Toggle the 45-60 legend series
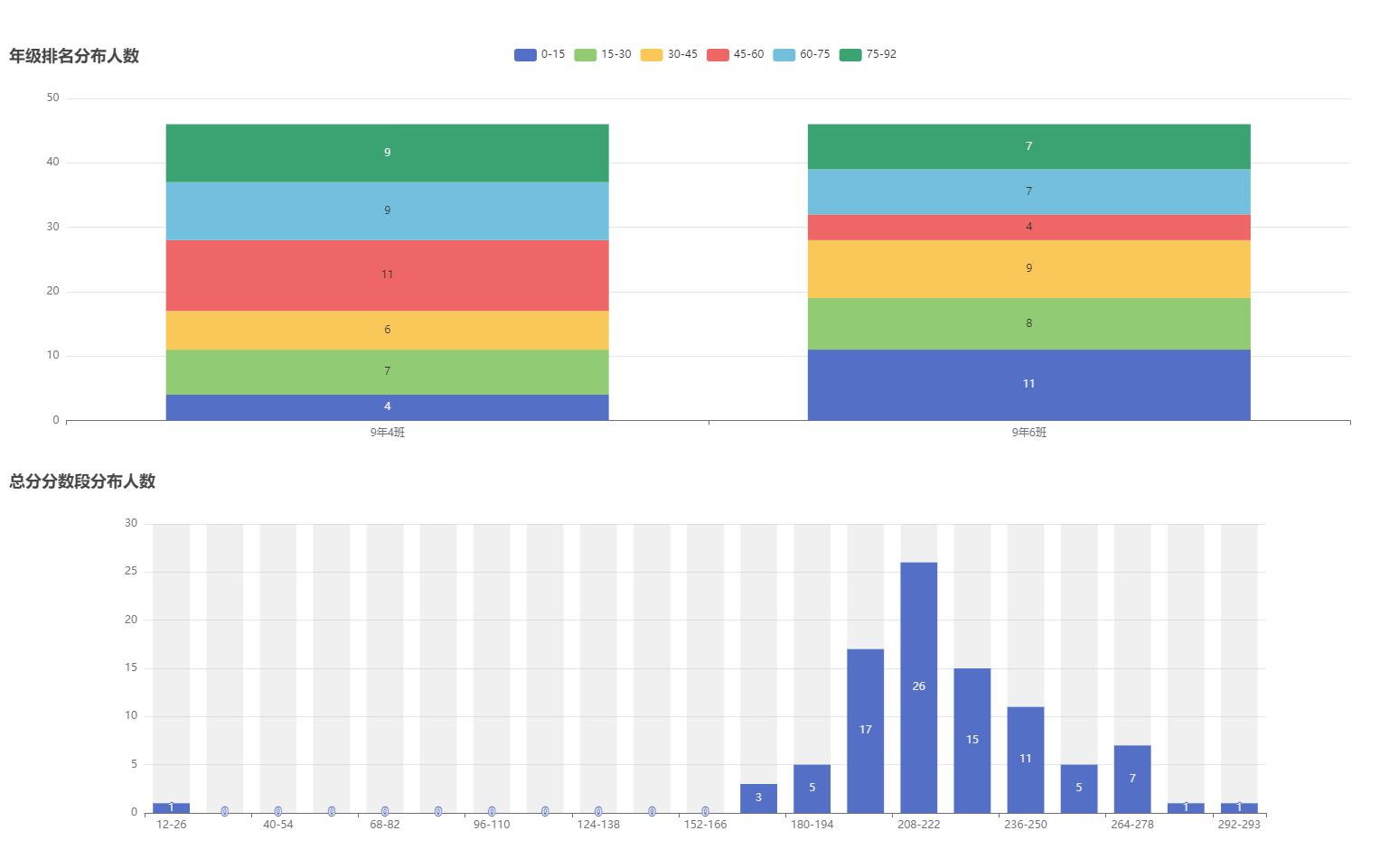 click(736, 54)
